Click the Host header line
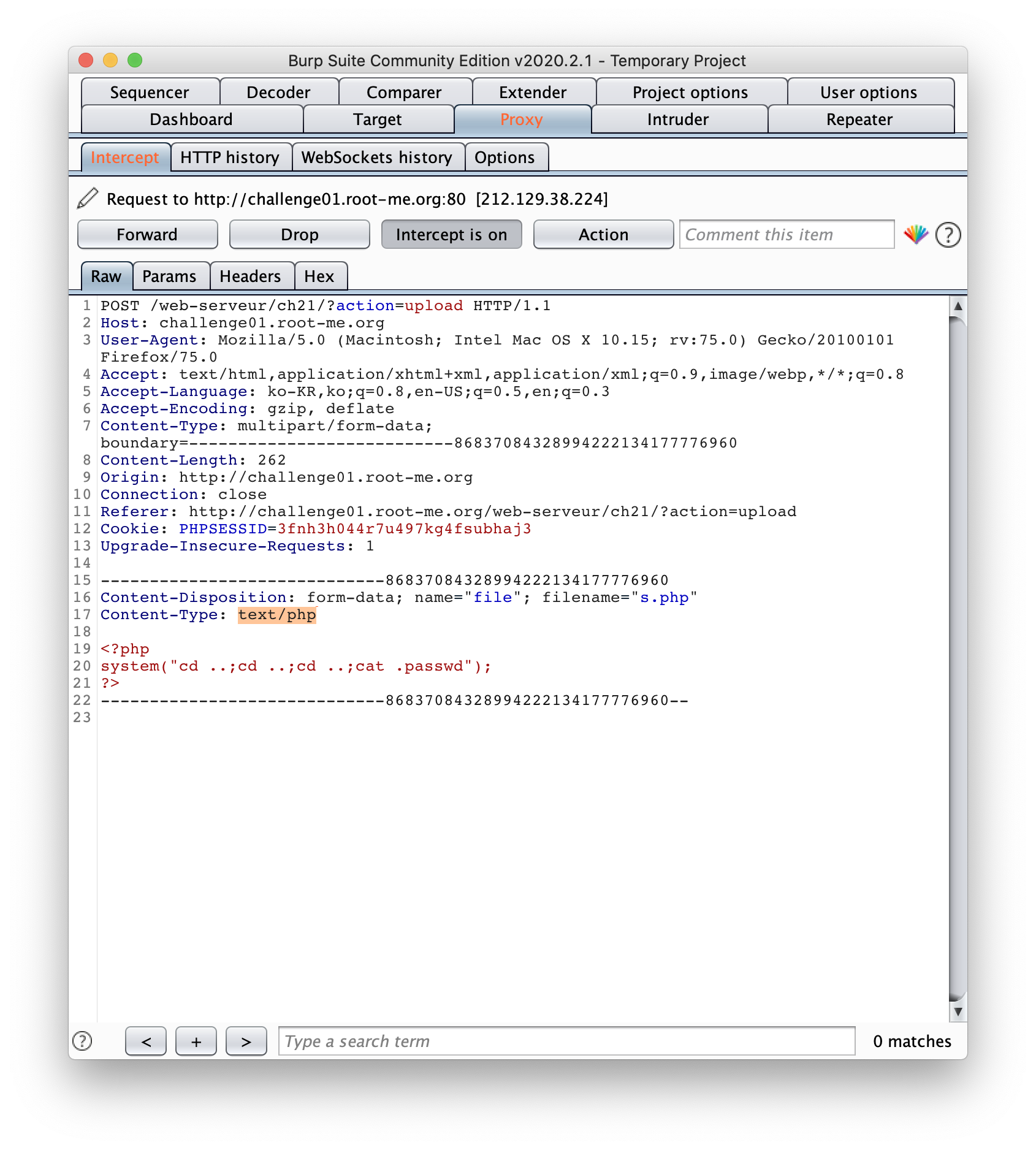 pyautogui.click(x=243, y=322)
